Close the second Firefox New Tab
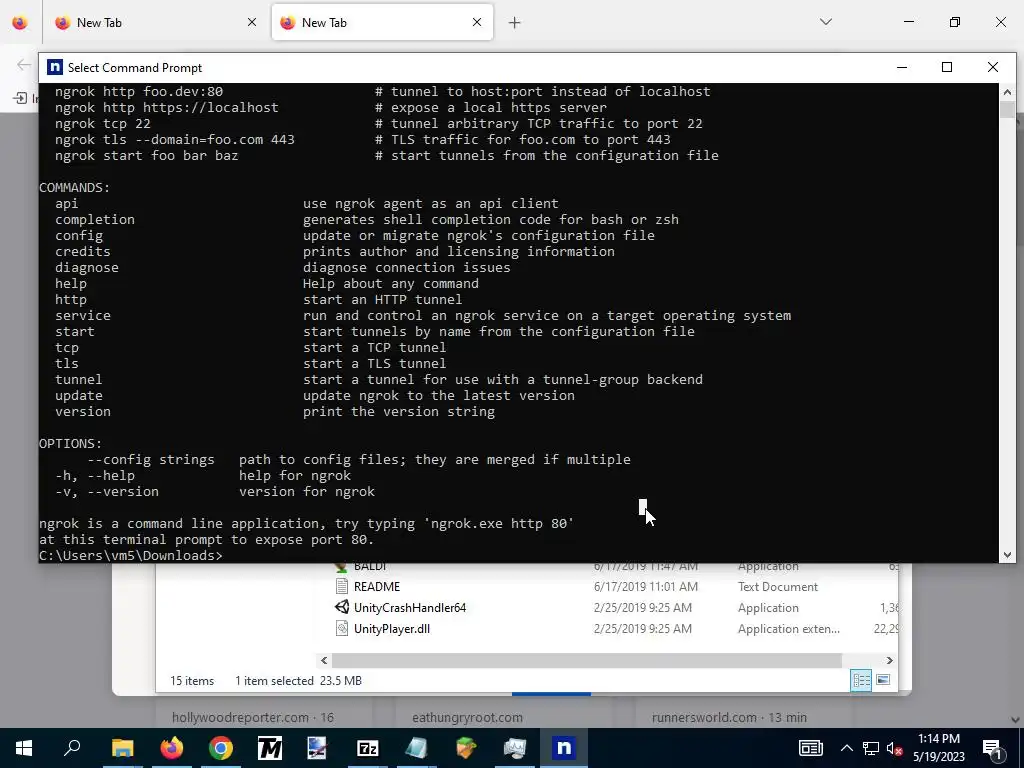The height and width of the screenshot is (768, 1024). point(477,22)
